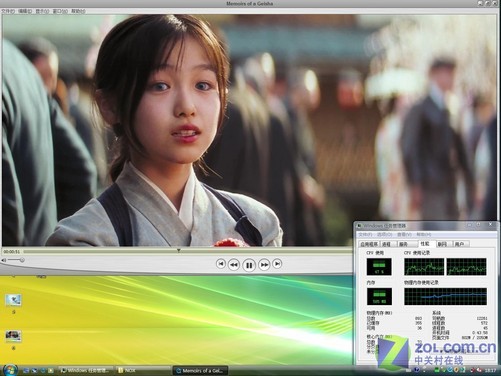501x376 pixels.
Task: Activate Memoirs of a Geisha taskbar button
Action: 200,370
